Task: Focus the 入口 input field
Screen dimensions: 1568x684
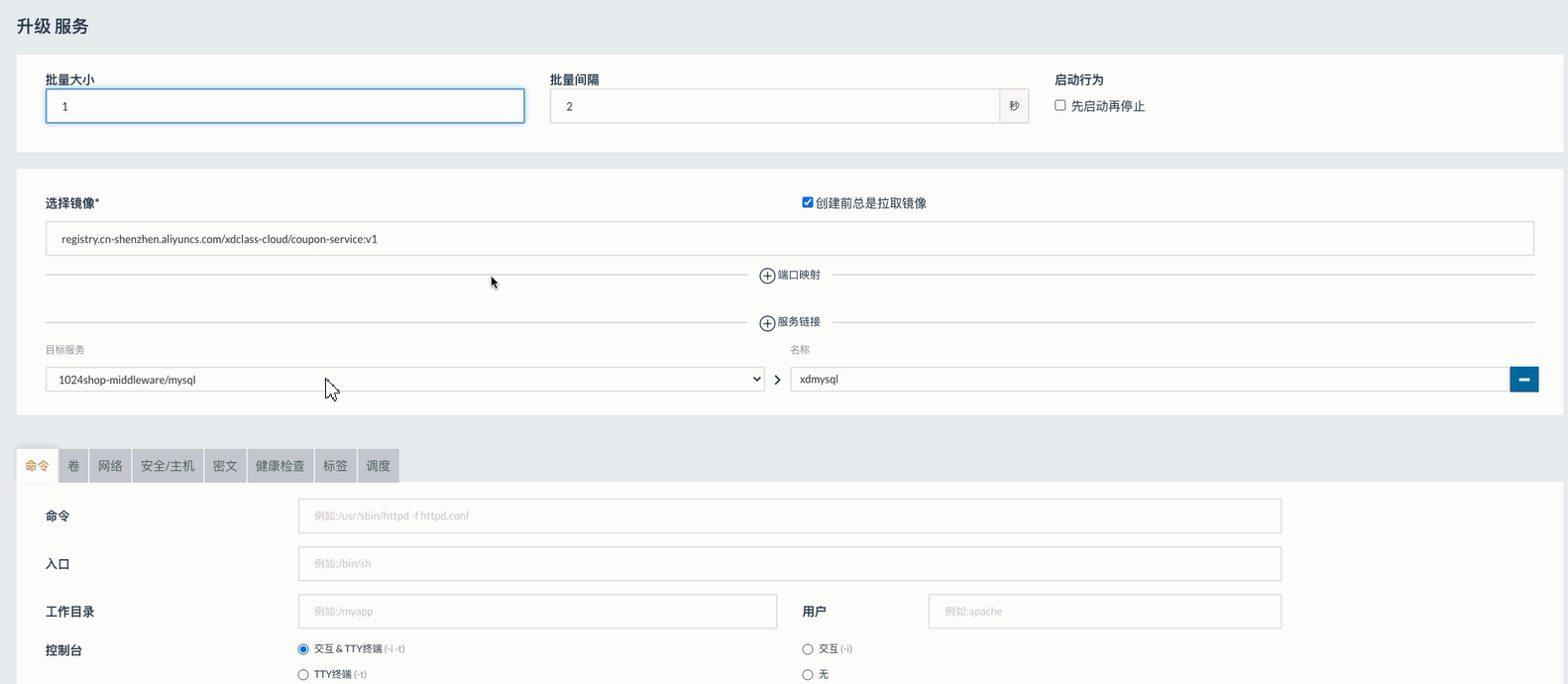Action: tap(790, 564)
